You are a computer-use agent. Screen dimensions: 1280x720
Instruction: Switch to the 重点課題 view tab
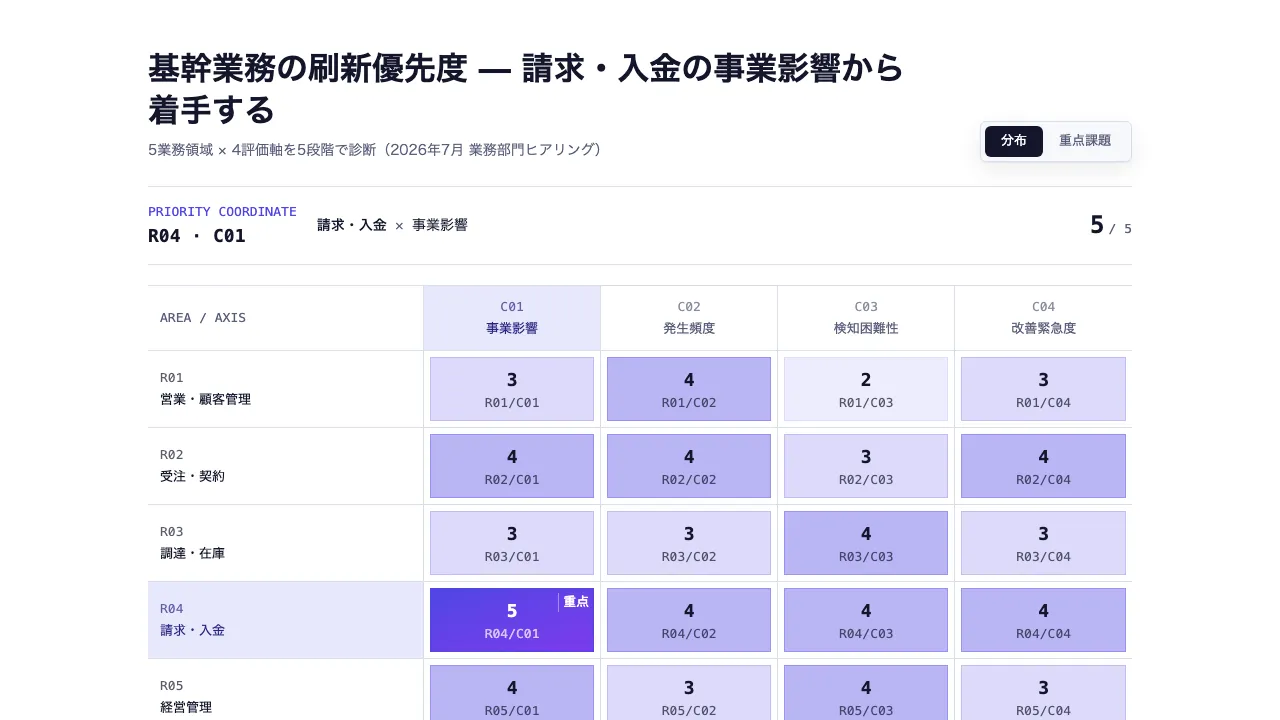click(1085, 141)
